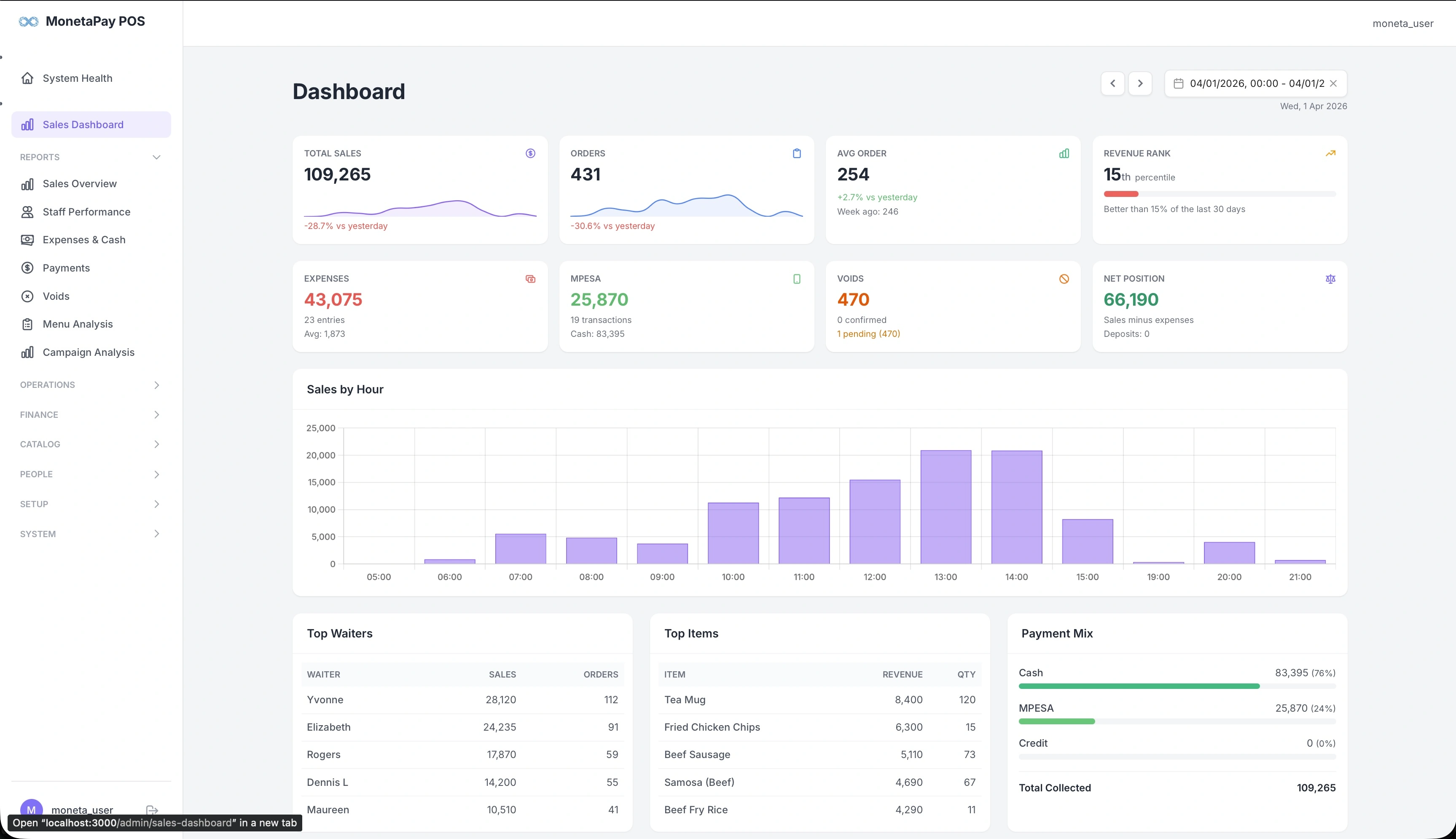Go to next day with right arrow
Screen dimensions: 1456x839
pyautogui.click(x=1140, y=83)
